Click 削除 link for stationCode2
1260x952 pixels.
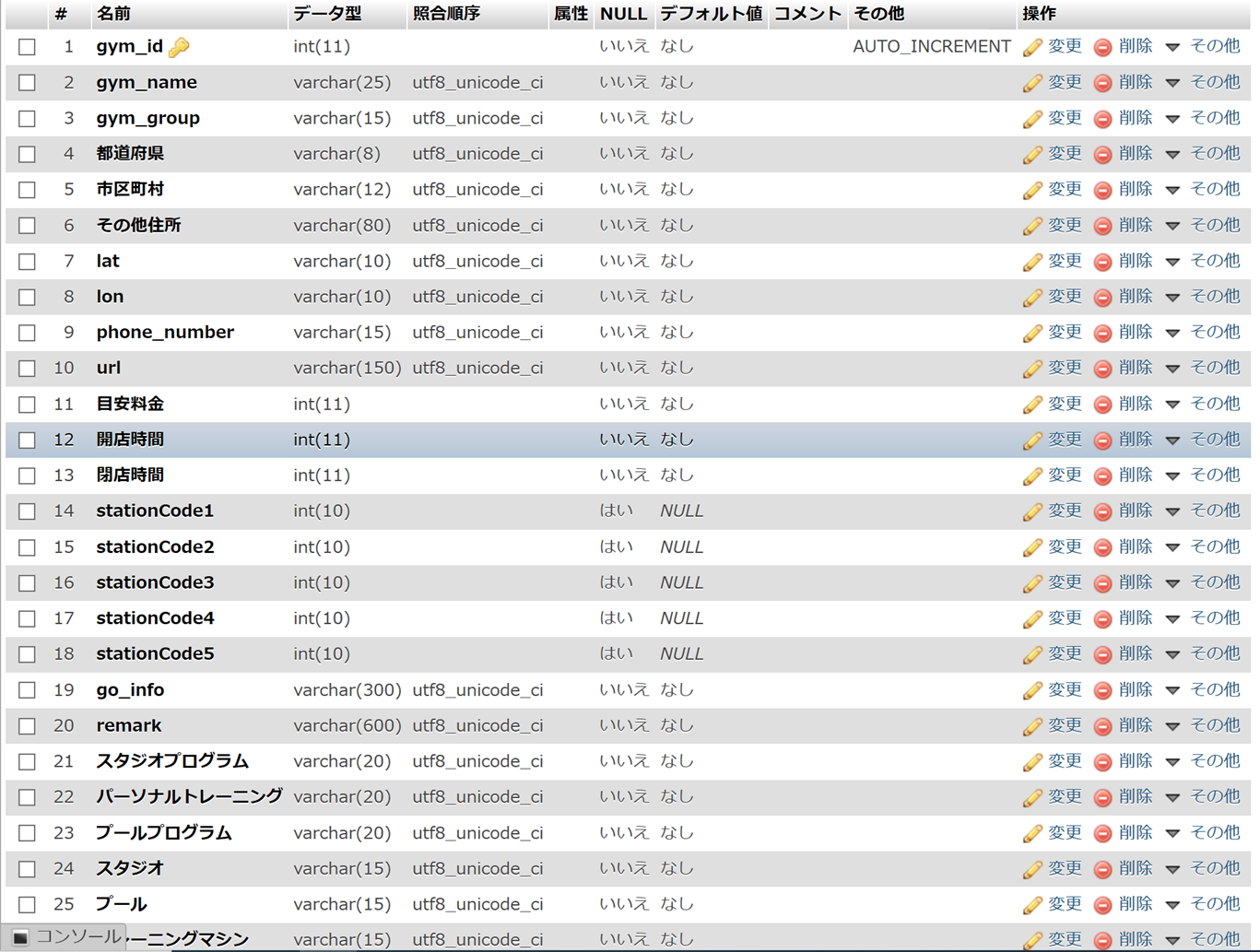click(1136, 547)
